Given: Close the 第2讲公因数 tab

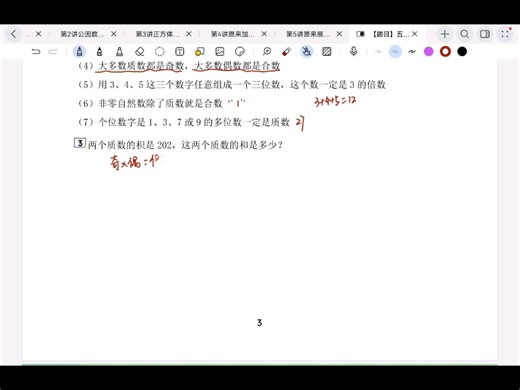Looking at the screenshot, I should click(x=114, y=34).
